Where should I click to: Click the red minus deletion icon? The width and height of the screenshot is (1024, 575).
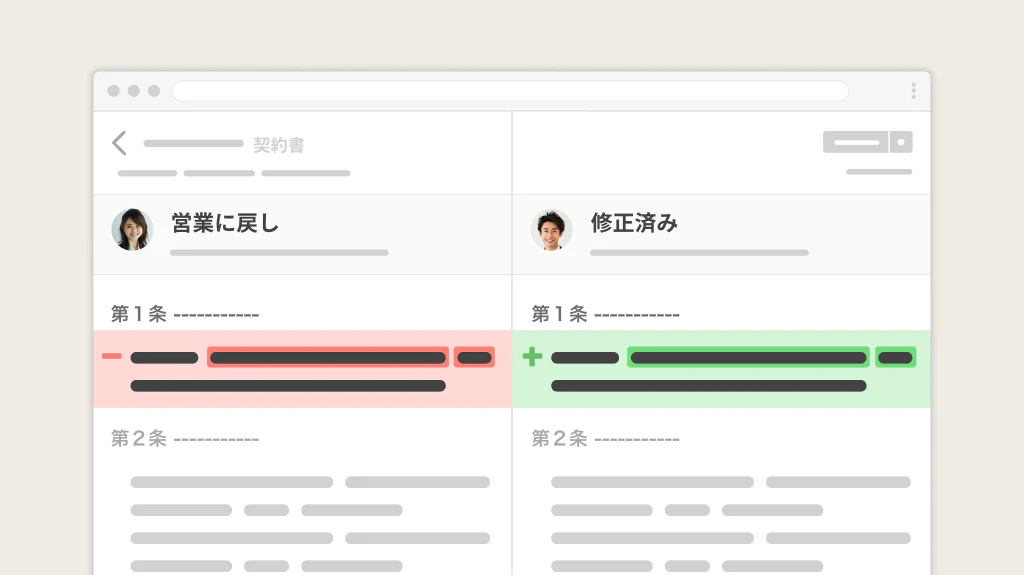(112, 356)
